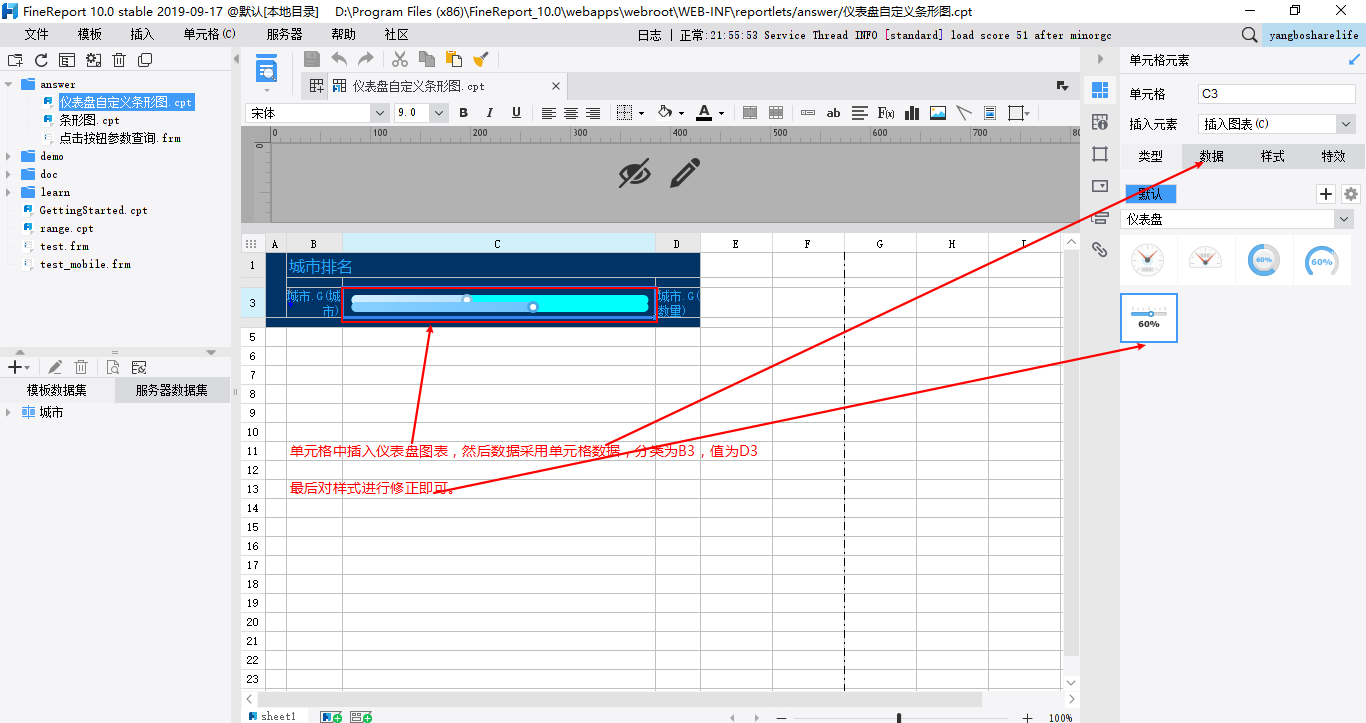Select the slider 60% gauge thumbnail
Viewport: 1366px width, 723px height.
pos(1149,318)
